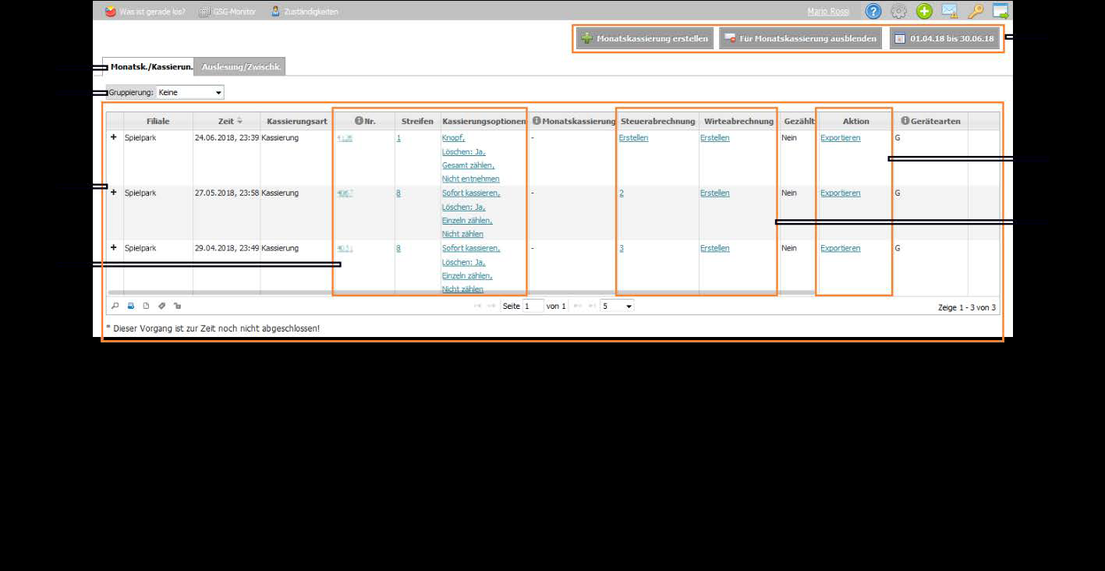1105x571 pixels.
Task: Open Streifen link 8 in 29.04.2018 row
Action: click(x=398, y=248)
